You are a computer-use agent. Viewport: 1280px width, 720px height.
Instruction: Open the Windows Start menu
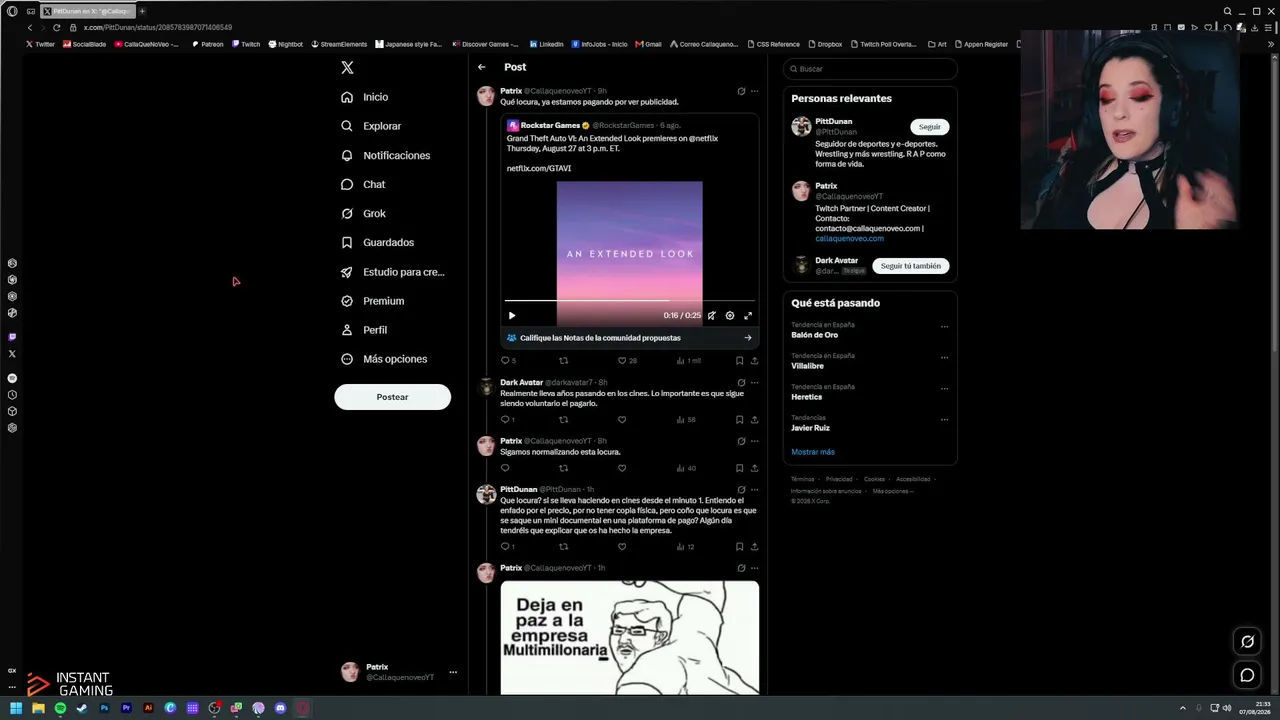pyautogui.click(x=16, y=708)
